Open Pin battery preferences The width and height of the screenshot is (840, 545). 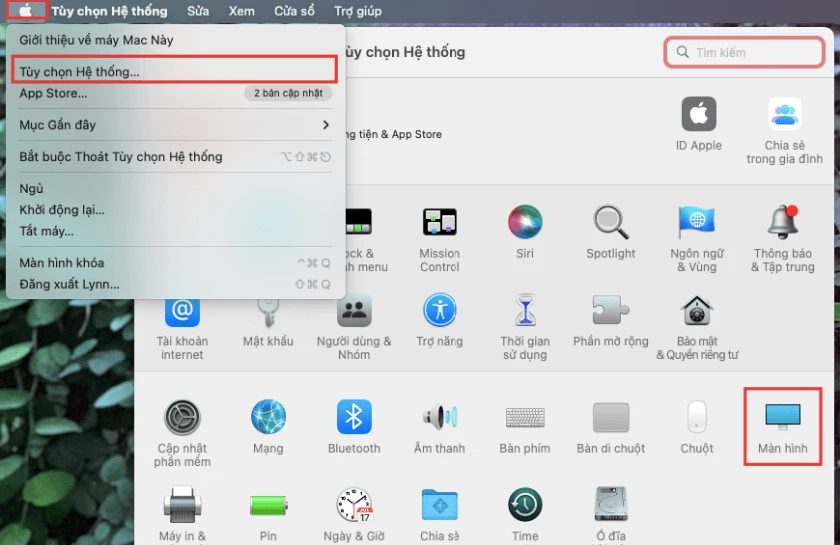pos(268,516)
